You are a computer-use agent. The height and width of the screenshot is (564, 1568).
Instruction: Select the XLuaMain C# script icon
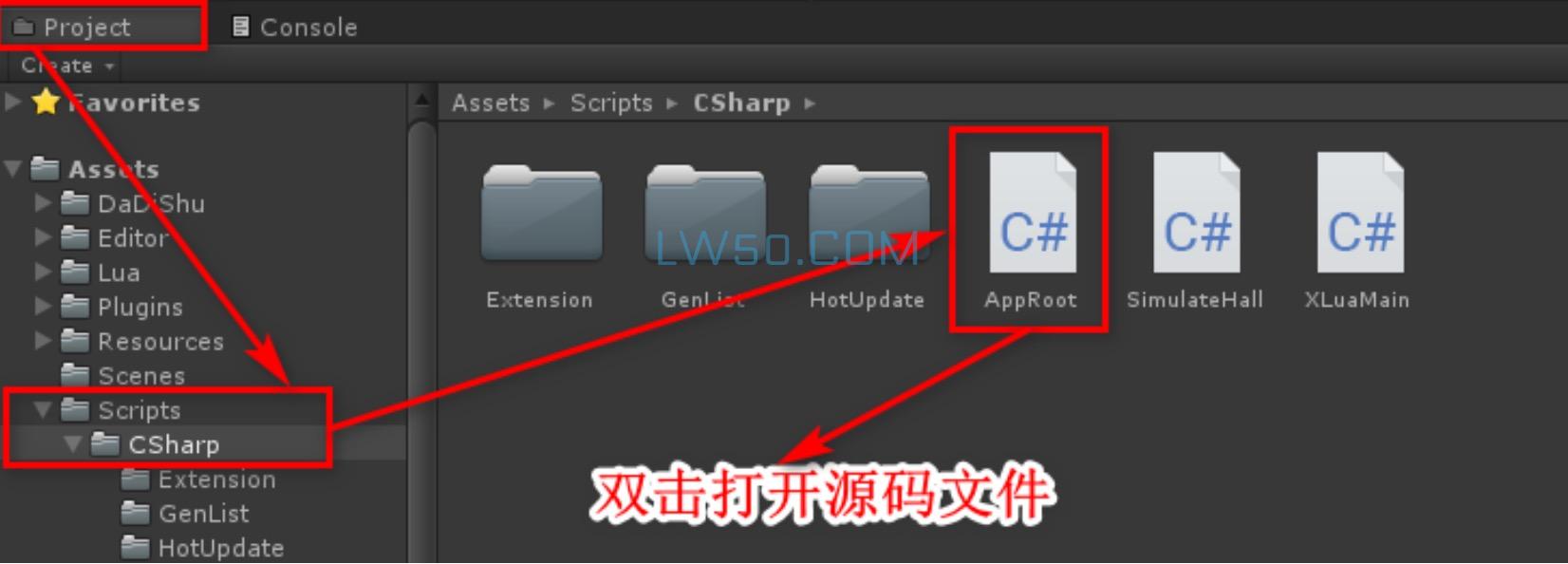1360,213
